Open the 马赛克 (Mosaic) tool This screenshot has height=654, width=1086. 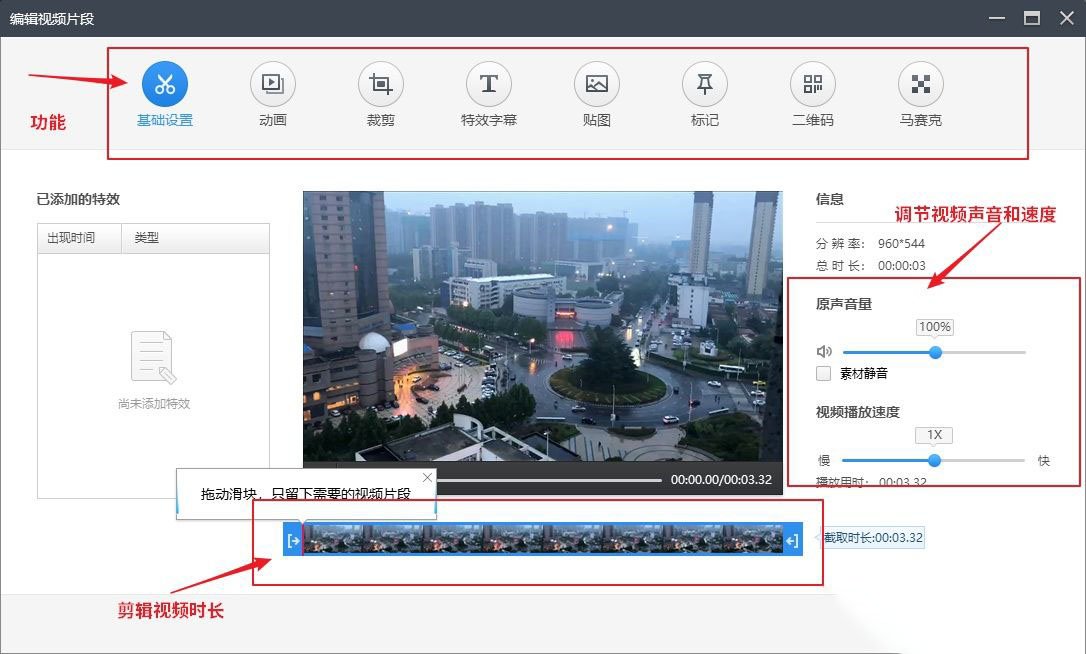point(920,85)
